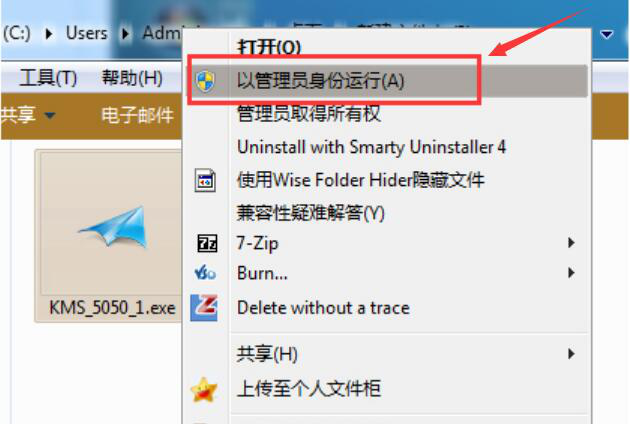Select Uninstall with Smarty Uninstaller 4
This screenshot has height=424, width=630.
[371, 147]
